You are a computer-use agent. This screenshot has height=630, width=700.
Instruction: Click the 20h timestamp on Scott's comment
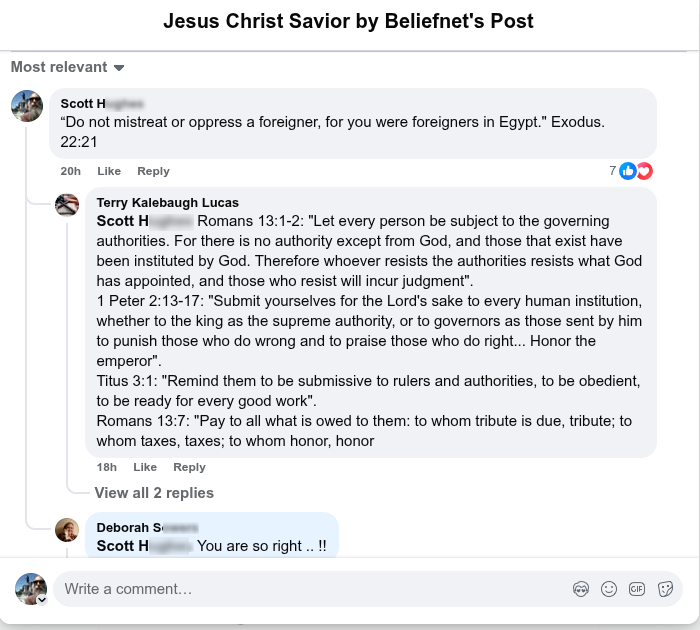pyautogui.click(x=70, y=171)
